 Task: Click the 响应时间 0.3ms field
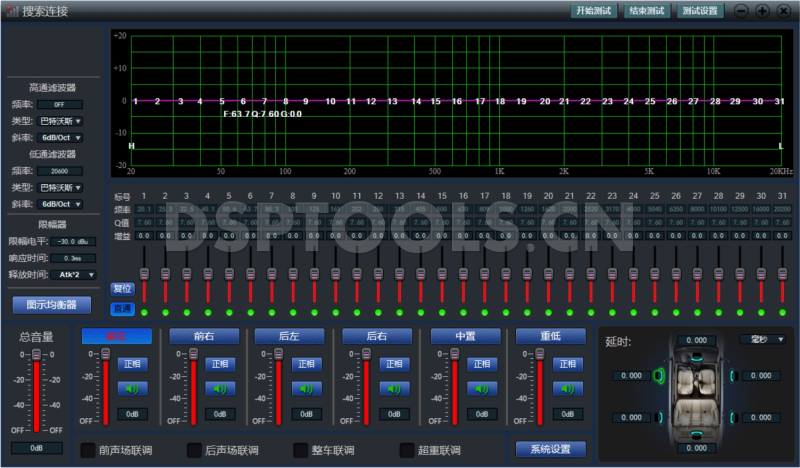(x=73, y=258)
